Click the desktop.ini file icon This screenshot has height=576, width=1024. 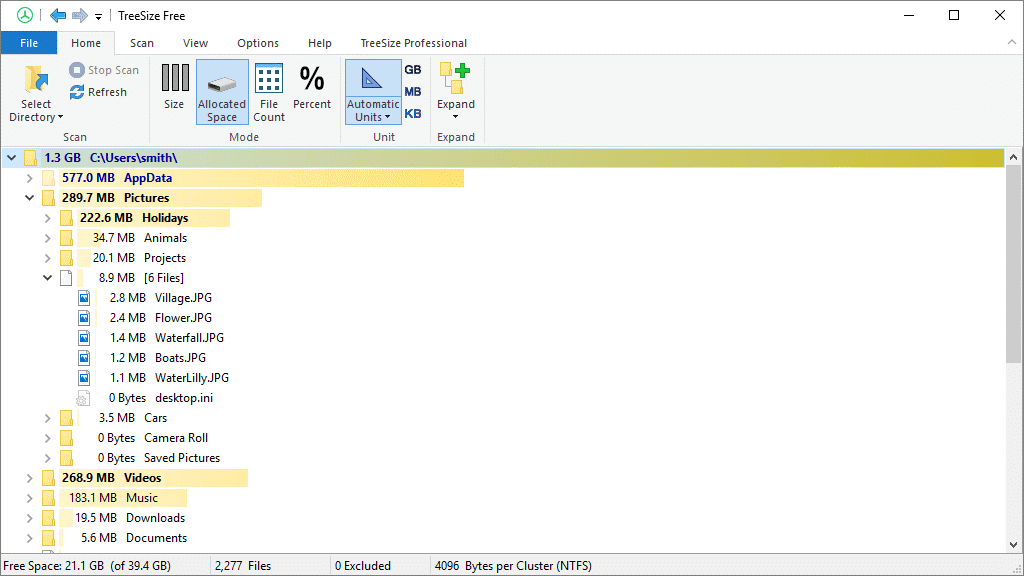(83, 398)
